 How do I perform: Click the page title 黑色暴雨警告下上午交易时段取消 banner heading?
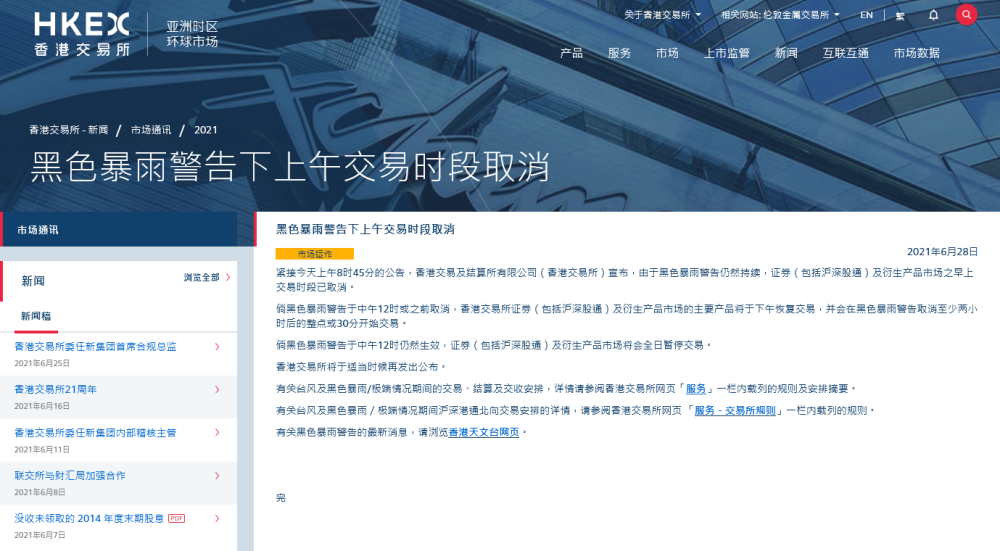tap(290, 167)
